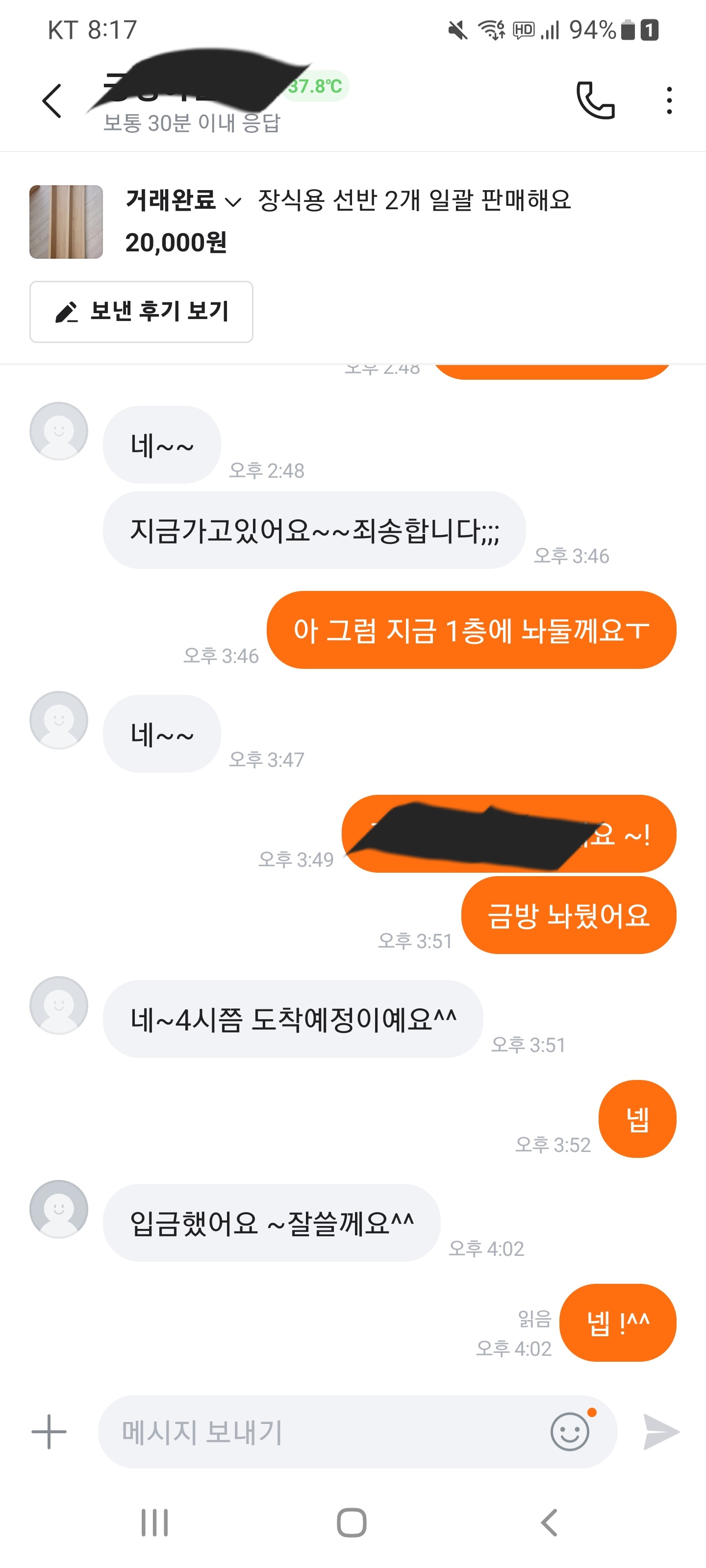This screenshot has height=1568, width=706.
Task: Select the 지금가고있어요 message bubble
Action: (x=314, y=530)
